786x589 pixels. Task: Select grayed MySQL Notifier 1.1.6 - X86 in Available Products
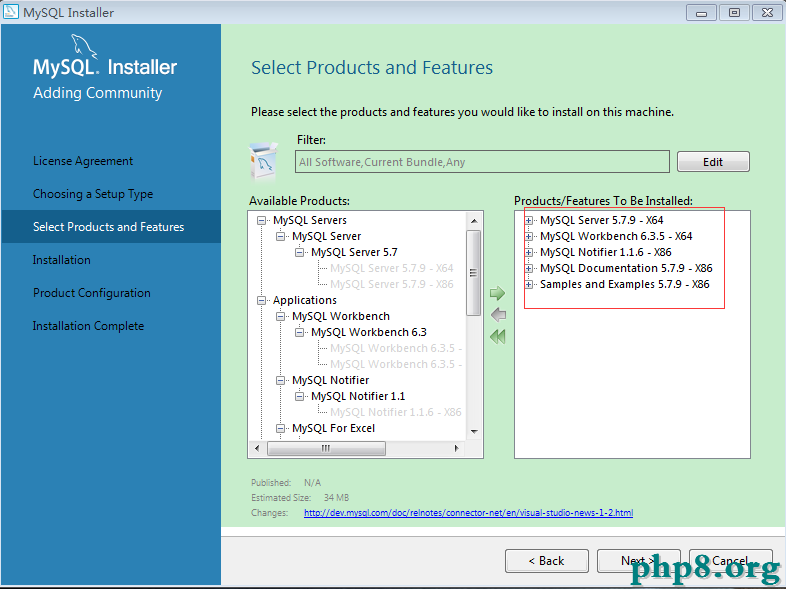396,413
